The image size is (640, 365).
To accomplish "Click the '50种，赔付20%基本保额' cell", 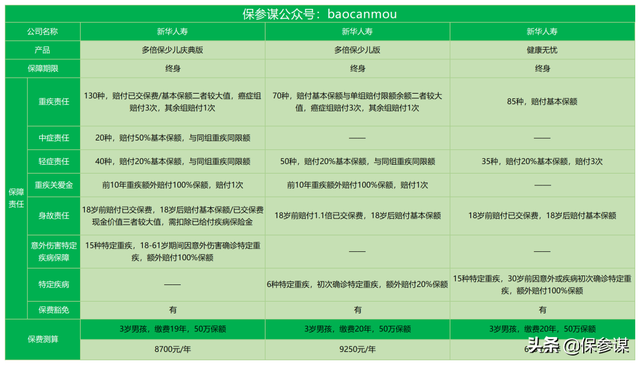I will click(x=357, y=161).
